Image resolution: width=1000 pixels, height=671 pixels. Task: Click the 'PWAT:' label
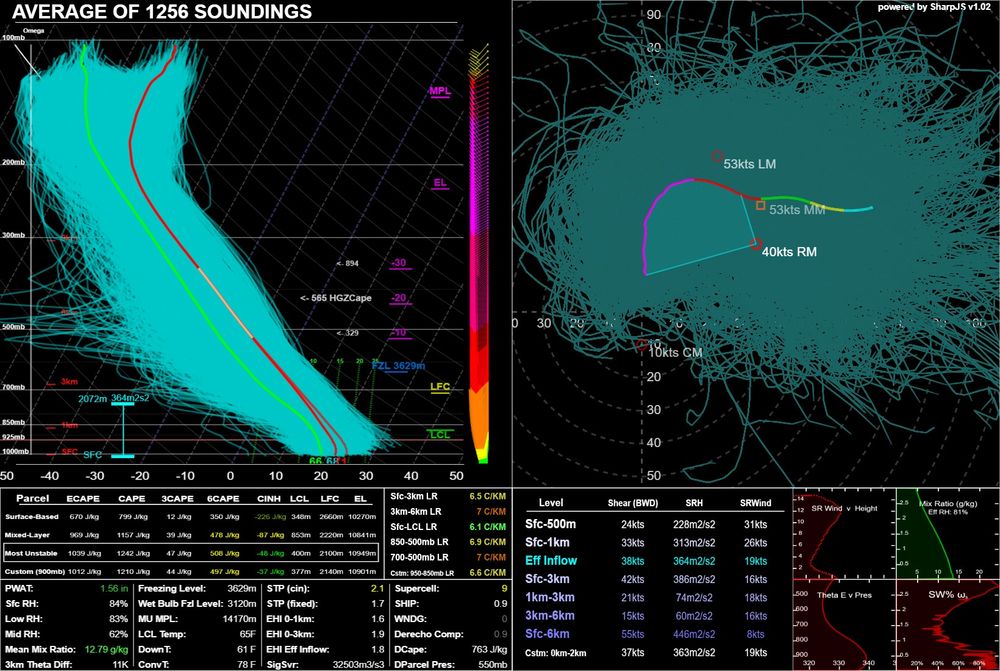(19, 589)
